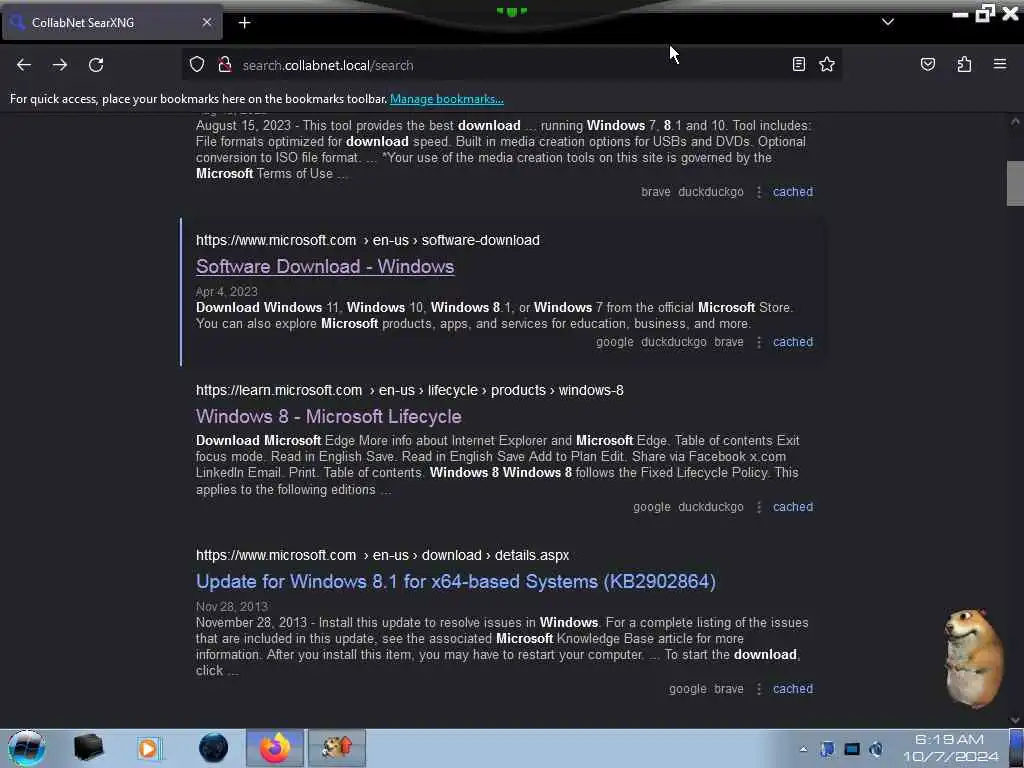Image resolution: width=1024 pixels, height=768 pixels.
Task: Show hidden system tray icons arrow
Action: pos(803,749)
